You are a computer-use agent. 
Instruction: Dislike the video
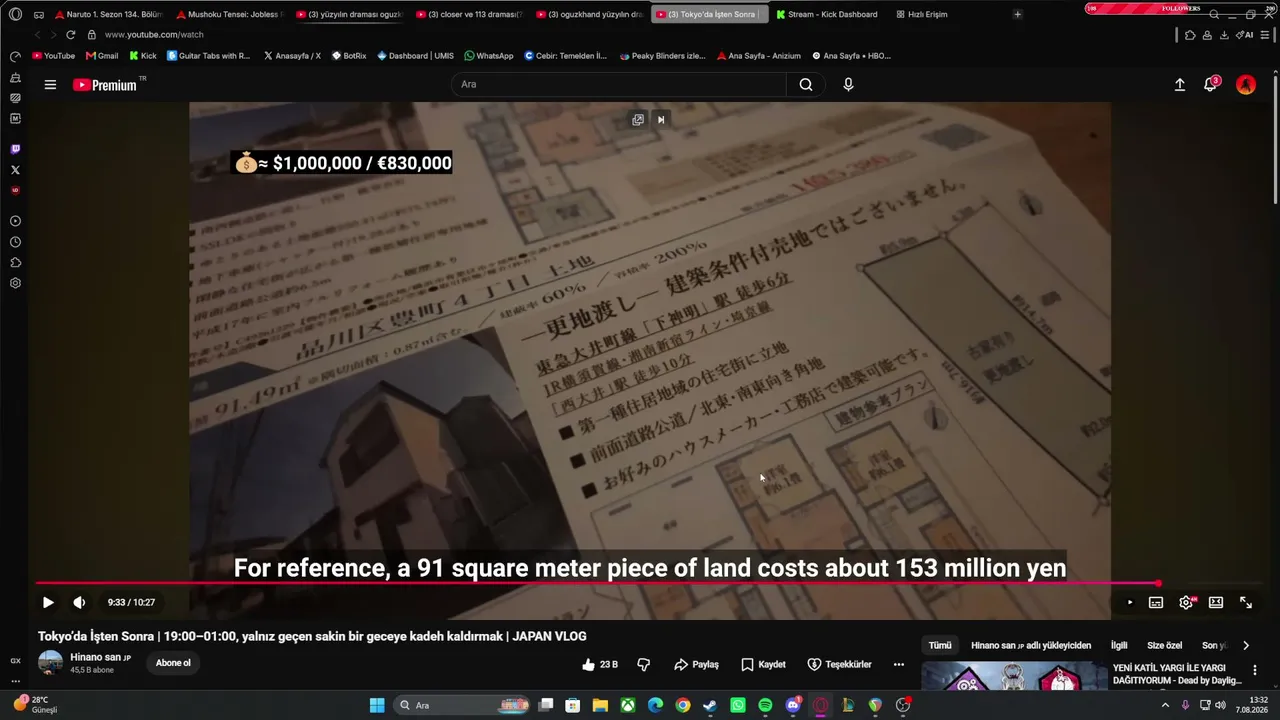[644, 664]
